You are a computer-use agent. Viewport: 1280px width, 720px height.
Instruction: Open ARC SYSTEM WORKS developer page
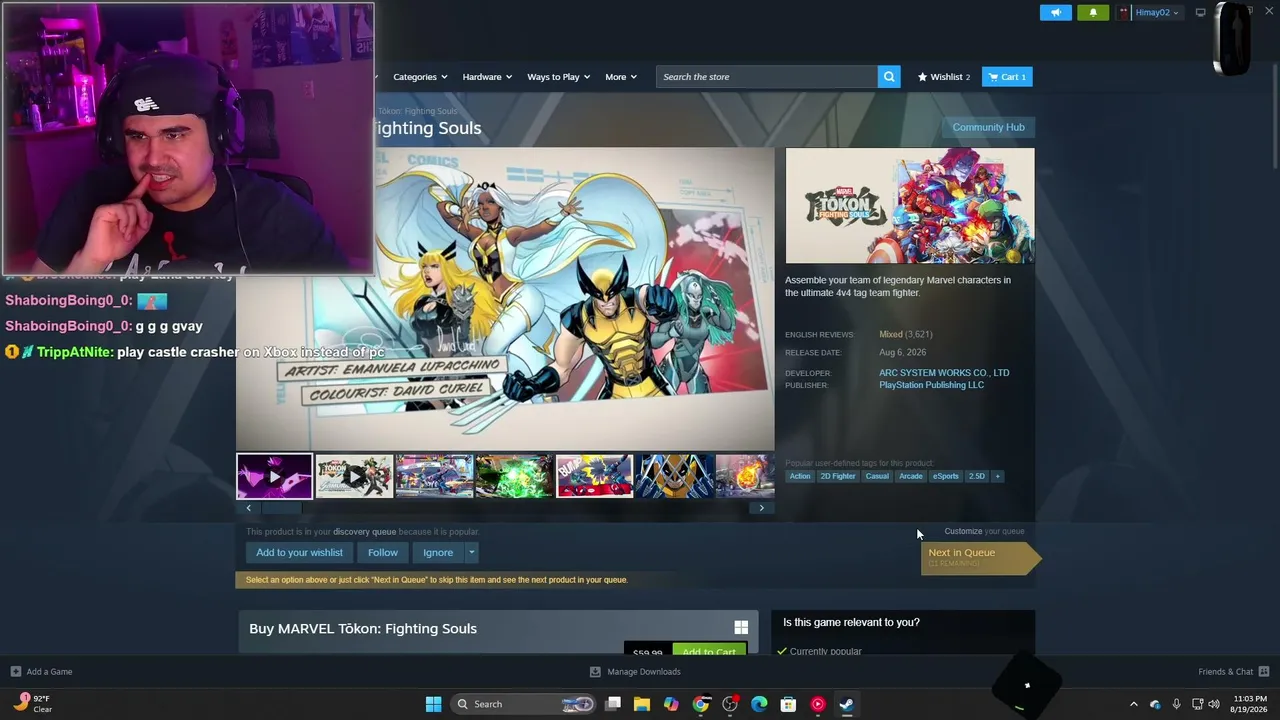click(944, 373)
